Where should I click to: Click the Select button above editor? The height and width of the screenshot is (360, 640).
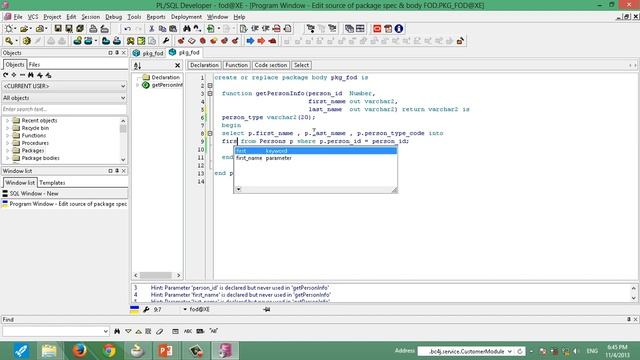[x=301, y=65]
